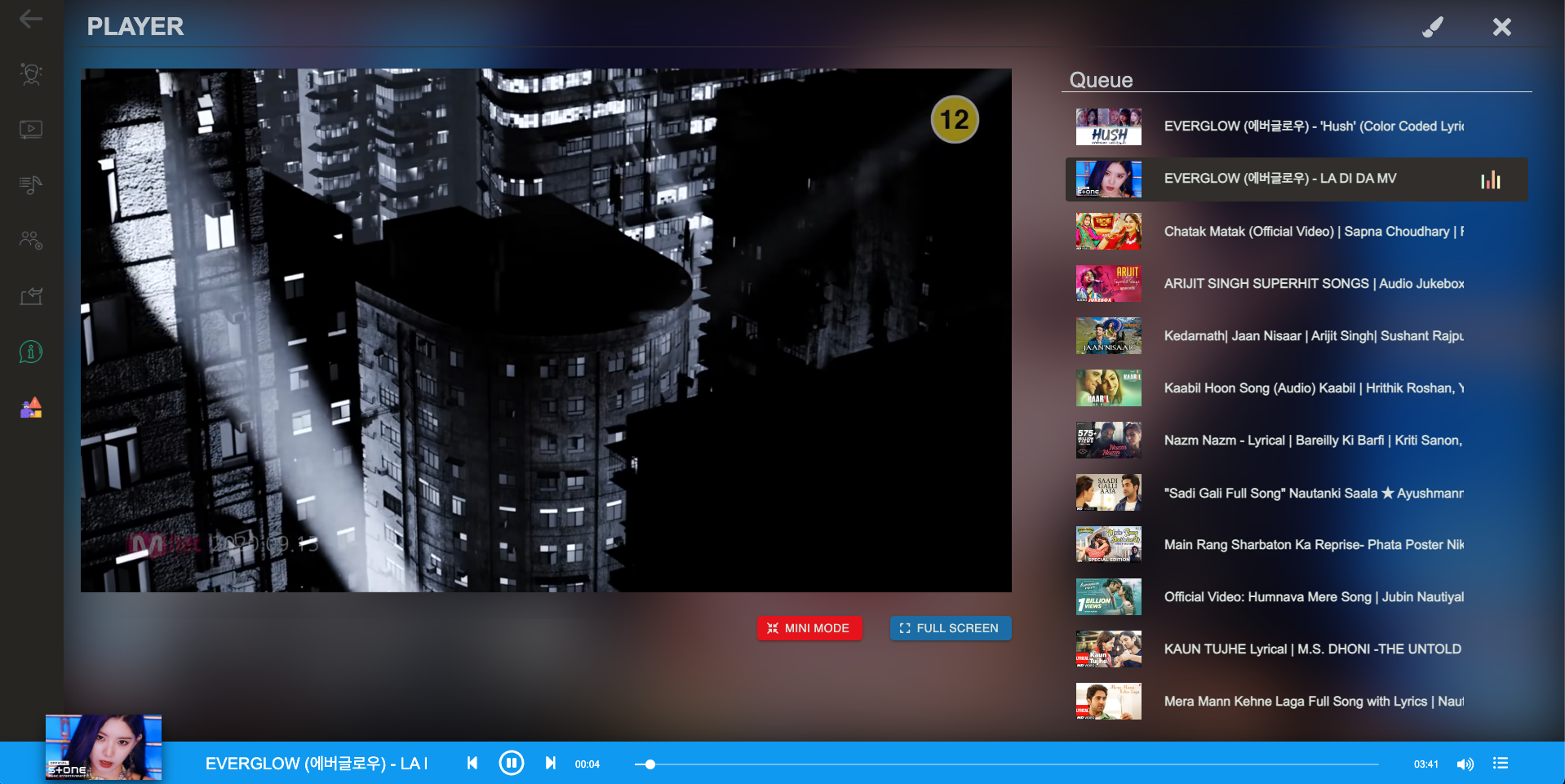The width and height of the screenshot is (1565, 784).
Task: Click the LA DI DA thumbnail in queue
Action: tap(1109, 179)
